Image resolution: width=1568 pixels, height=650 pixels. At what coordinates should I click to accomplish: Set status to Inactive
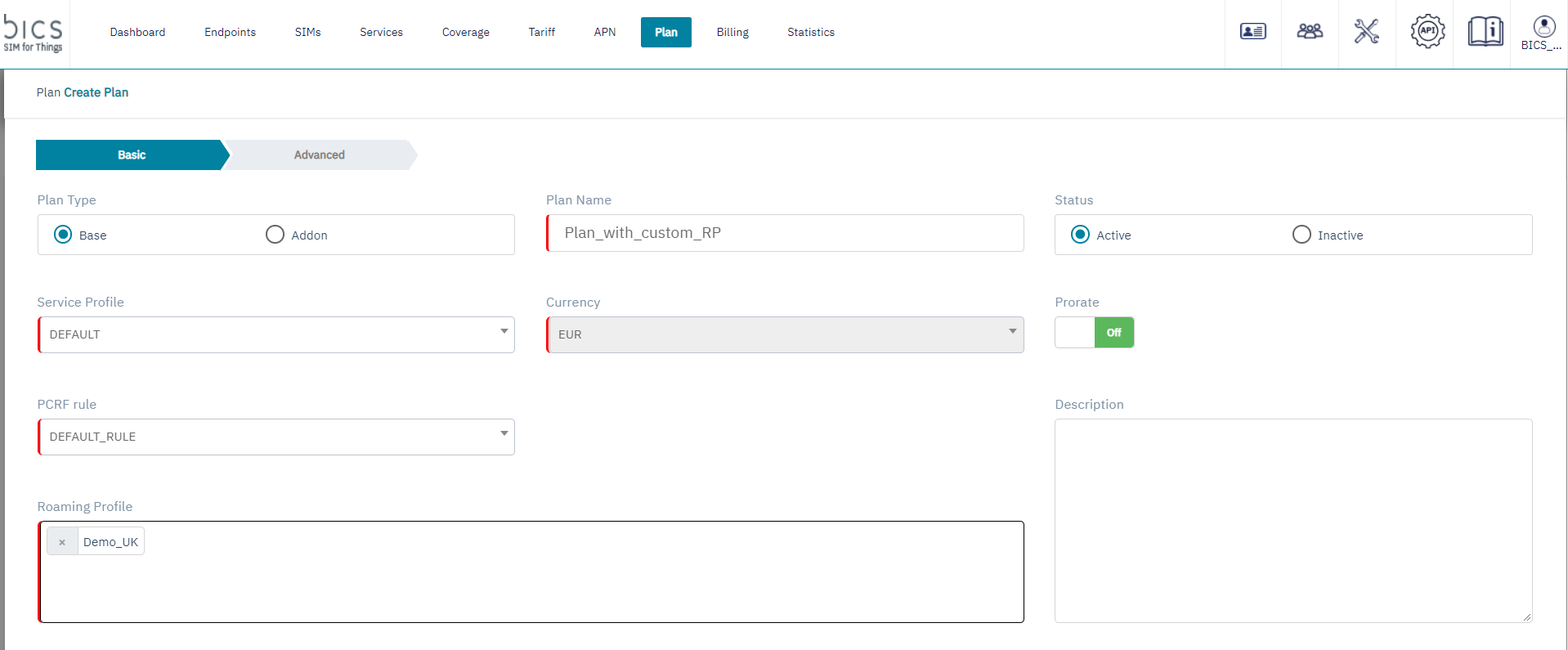click(1301, 235)
